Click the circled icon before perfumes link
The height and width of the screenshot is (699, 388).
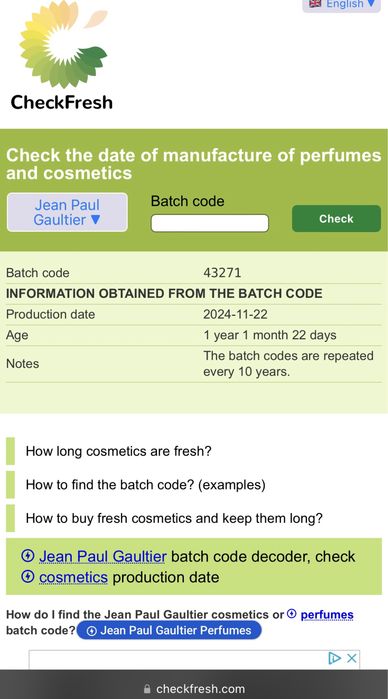click(x=292, y=614)
